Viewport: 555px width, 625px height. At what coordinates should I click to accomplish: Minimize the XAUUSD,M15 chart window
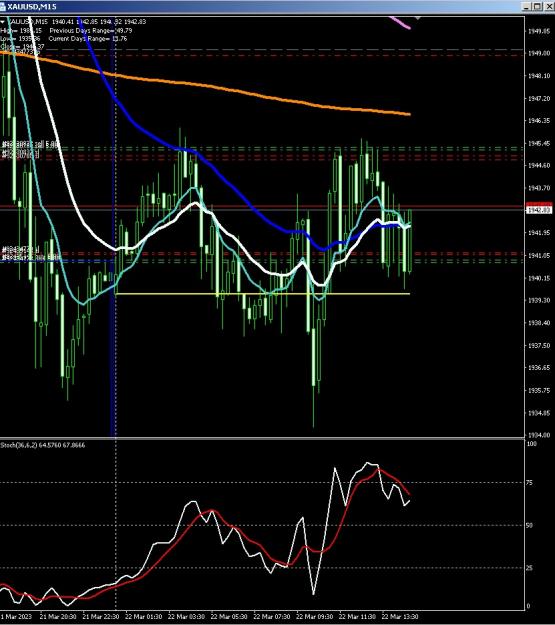pos(527,7)
